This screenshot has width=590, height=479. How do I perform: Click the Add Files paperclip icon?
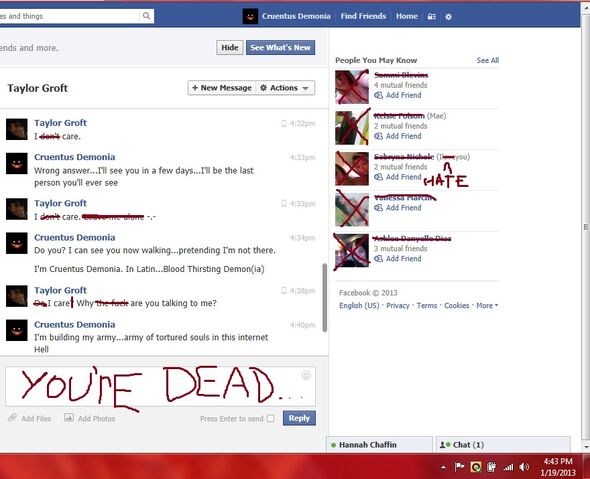point(12,418)
